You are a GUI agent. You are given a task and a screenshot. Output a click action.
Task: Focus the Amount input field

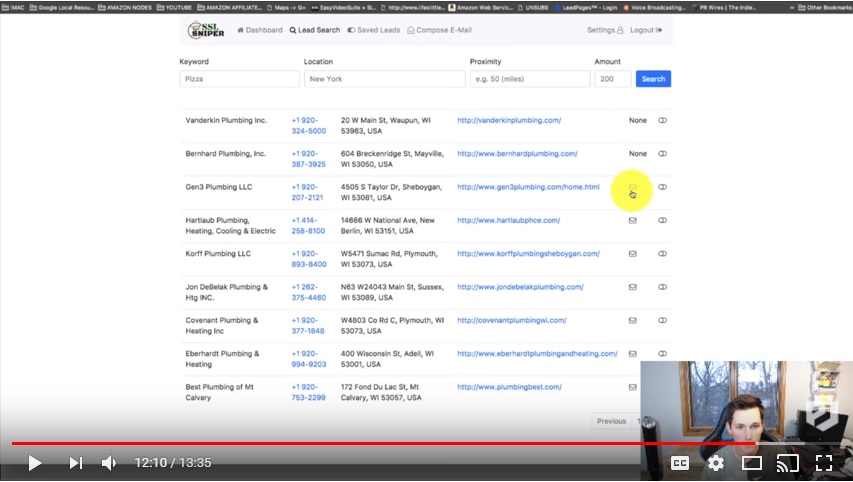click(x=613, y=79)
